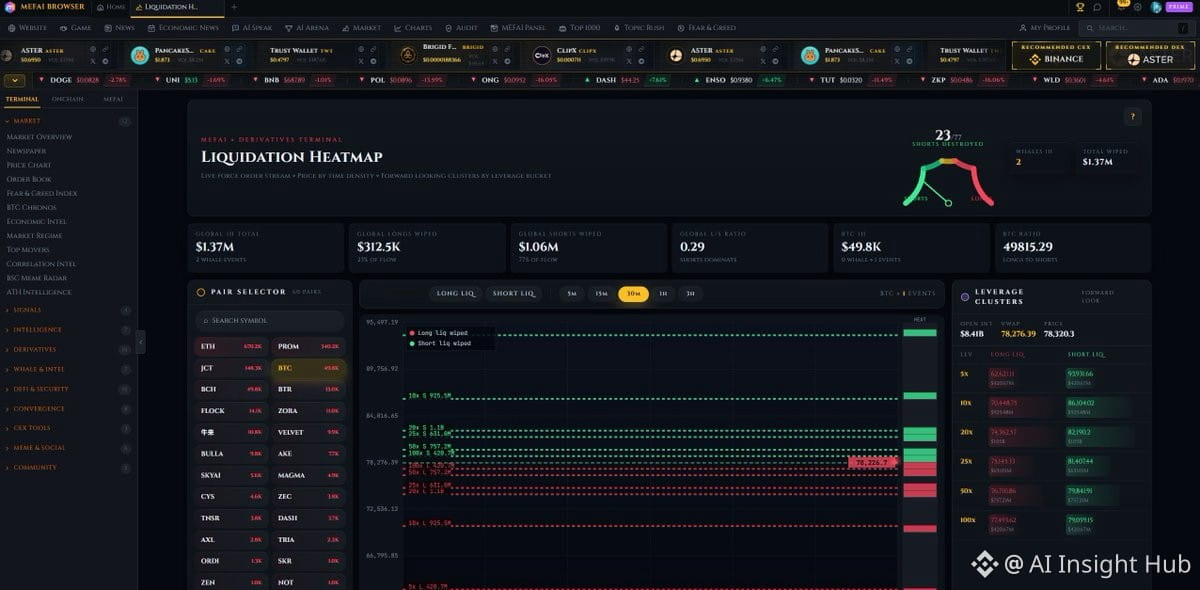
Task: Open Market Overview in sidebar
Action: click(39, 137)
